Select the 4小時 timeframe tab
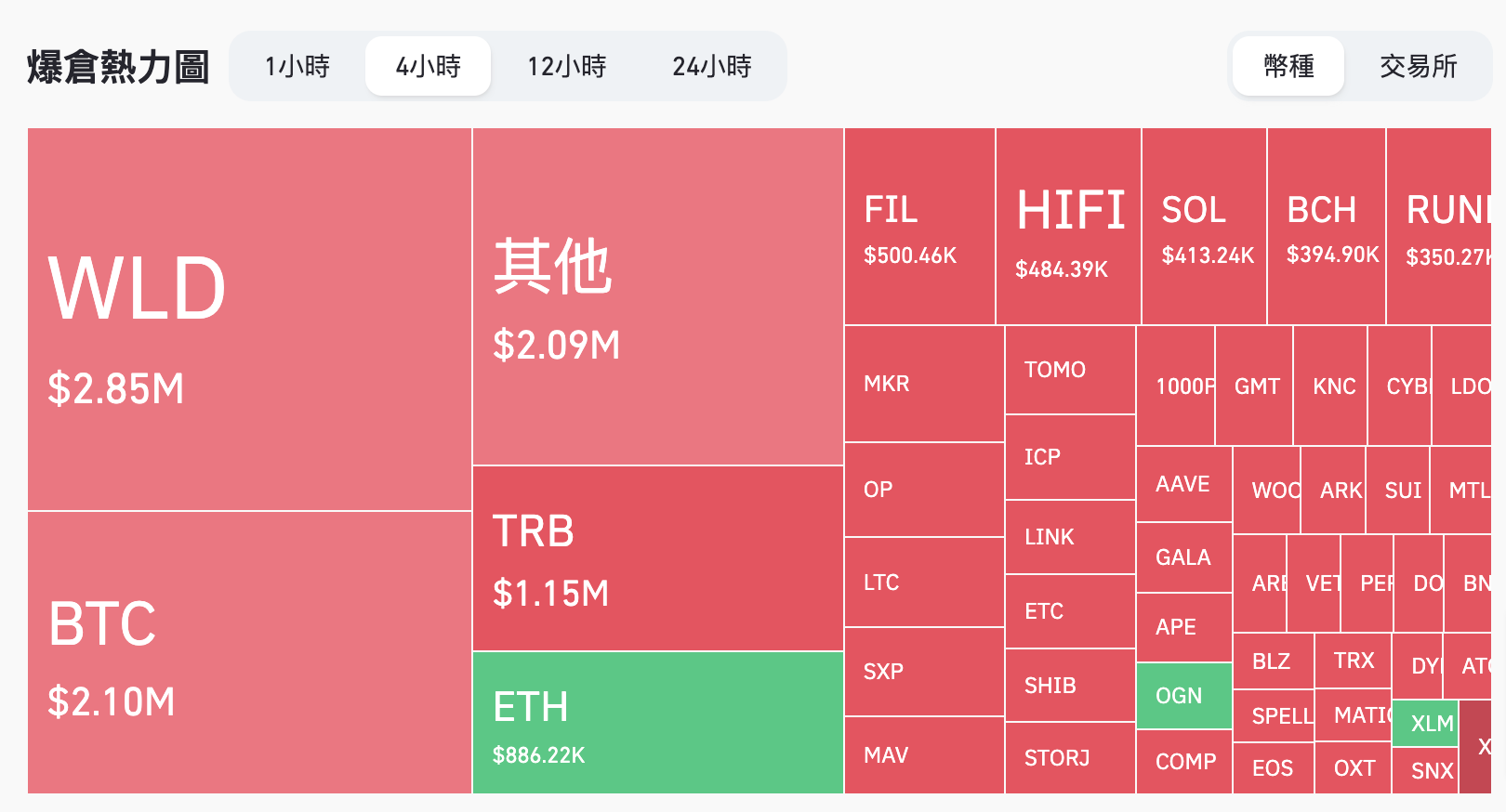The height and width of the screenshot is (812, 1506). click(428, 66)
